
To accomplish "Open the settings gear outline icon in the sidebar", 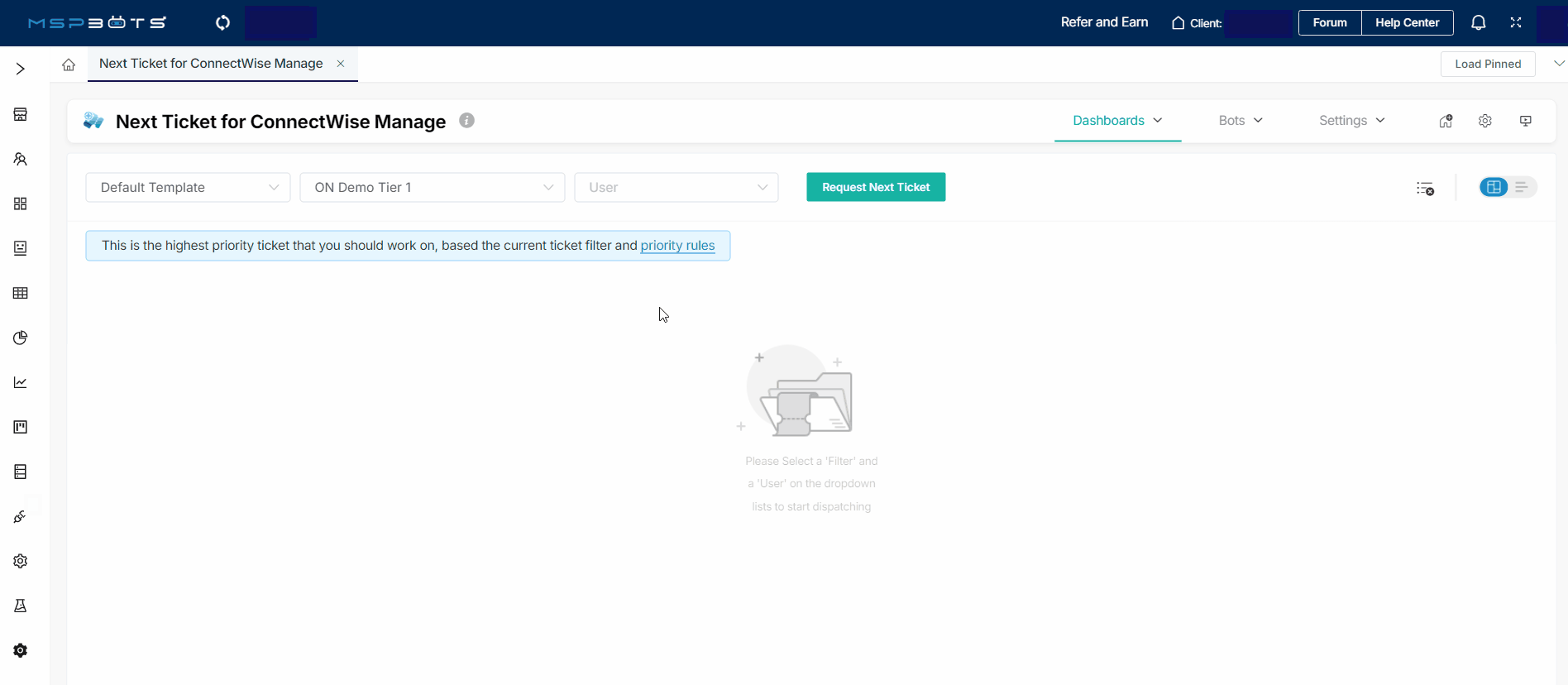I will click(21, 561).
